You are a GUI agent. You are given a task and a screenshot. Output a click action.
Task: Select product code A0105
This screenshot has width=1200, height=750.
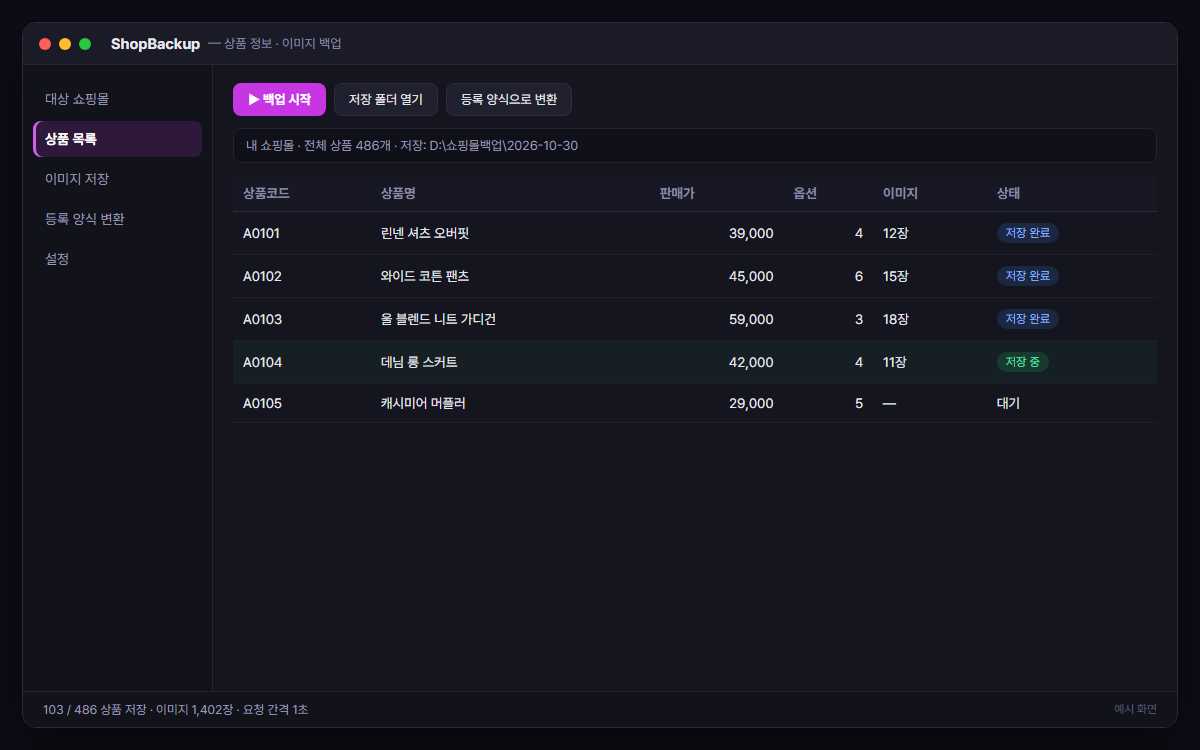click(262, 403)
